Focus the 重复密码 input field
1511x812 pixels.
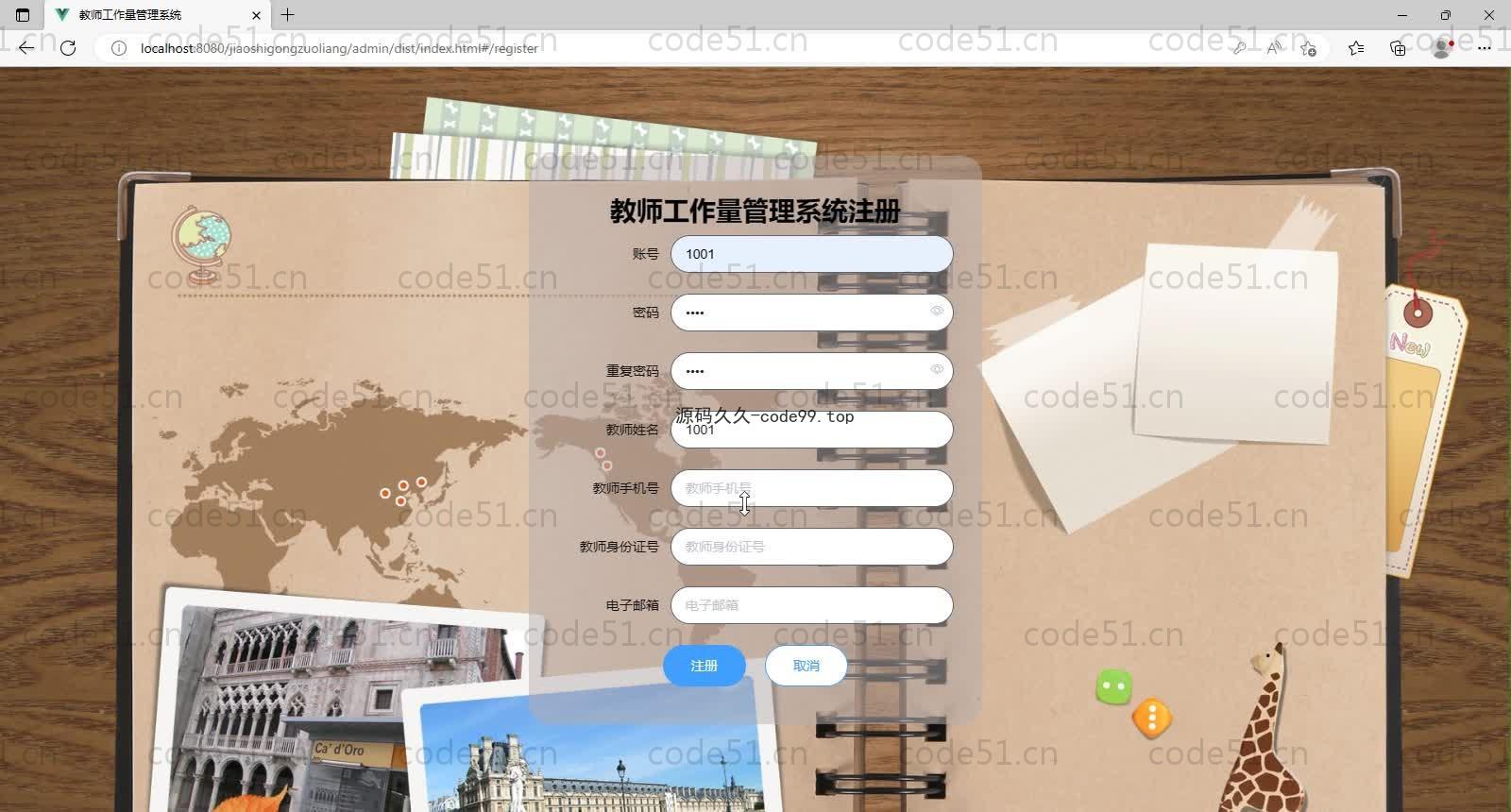pos(812,371)
